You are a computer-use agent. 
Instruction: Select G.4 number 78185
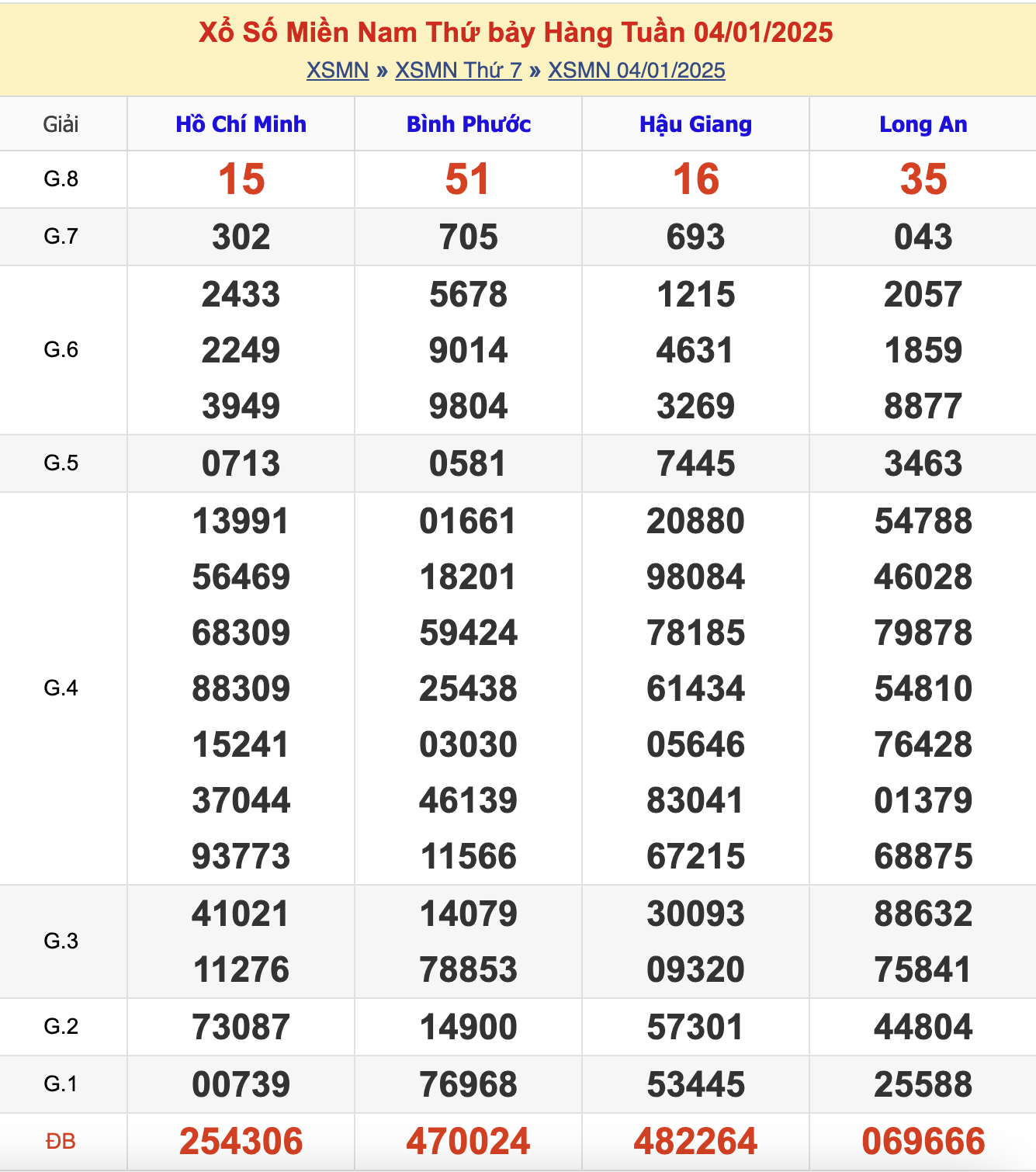[x=696, y=633]
